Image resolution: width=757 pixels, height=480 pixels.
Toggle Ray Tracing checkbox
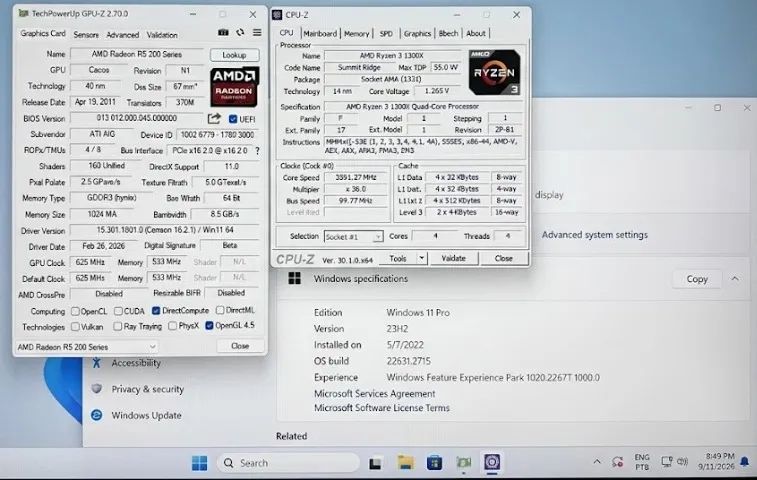(x=117, y=326)
